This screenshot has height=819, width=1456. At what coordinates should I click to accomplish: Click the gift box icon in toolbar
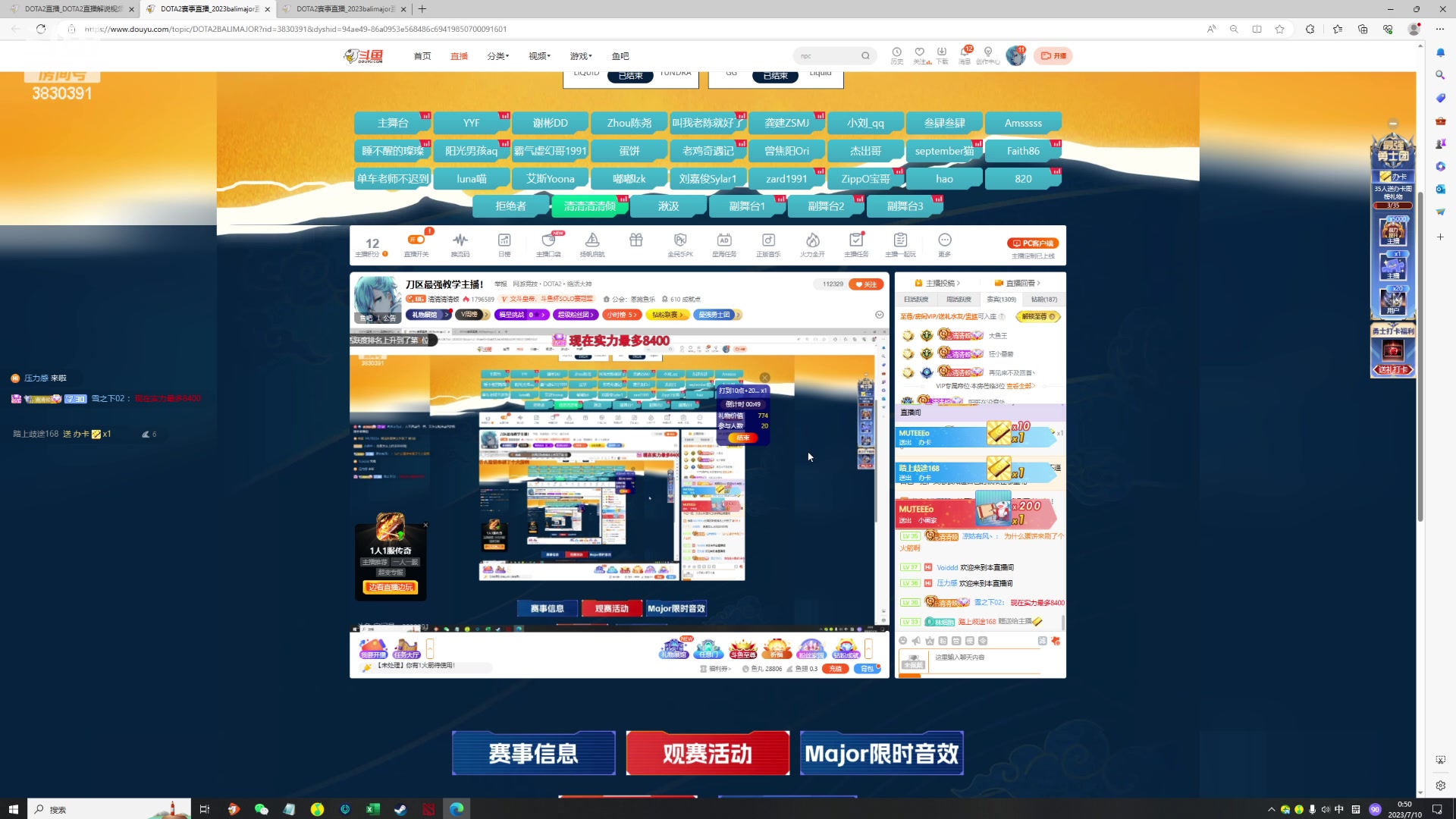point(636,240)
